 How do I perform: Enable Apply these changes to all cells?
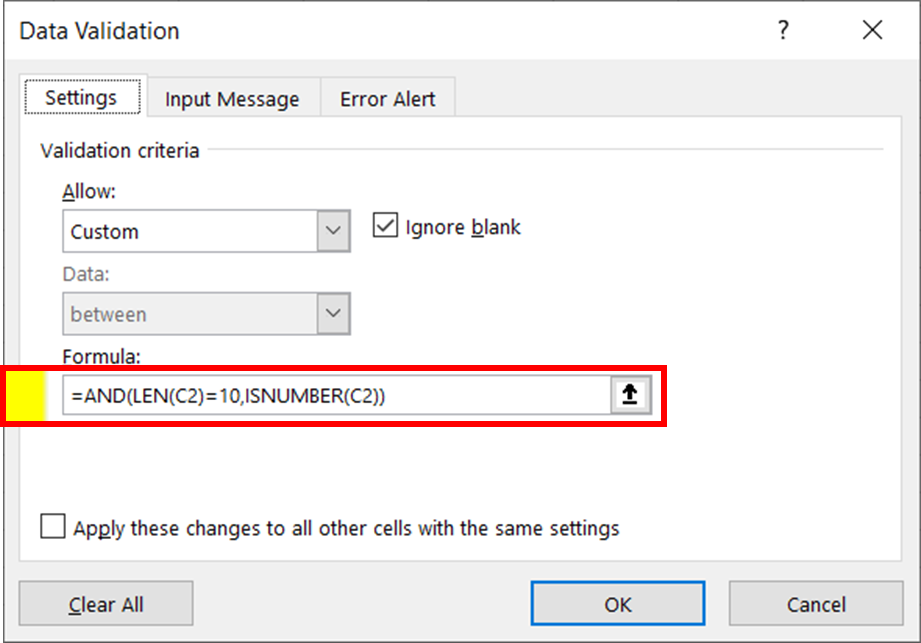53,527
